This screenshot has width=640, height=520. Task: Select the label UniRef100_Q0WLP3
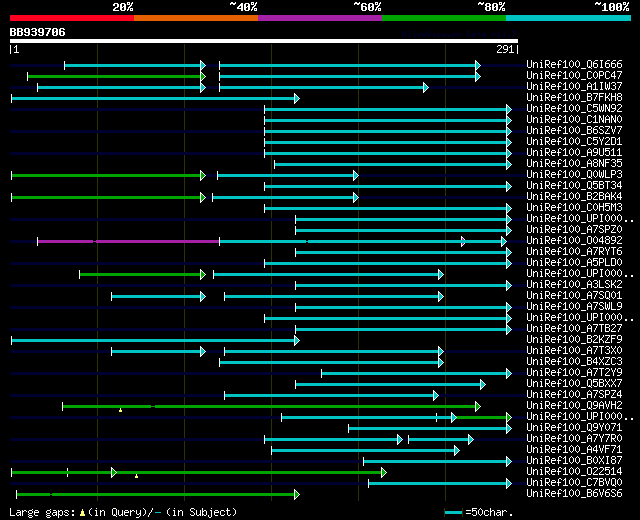tap(574, 175)
